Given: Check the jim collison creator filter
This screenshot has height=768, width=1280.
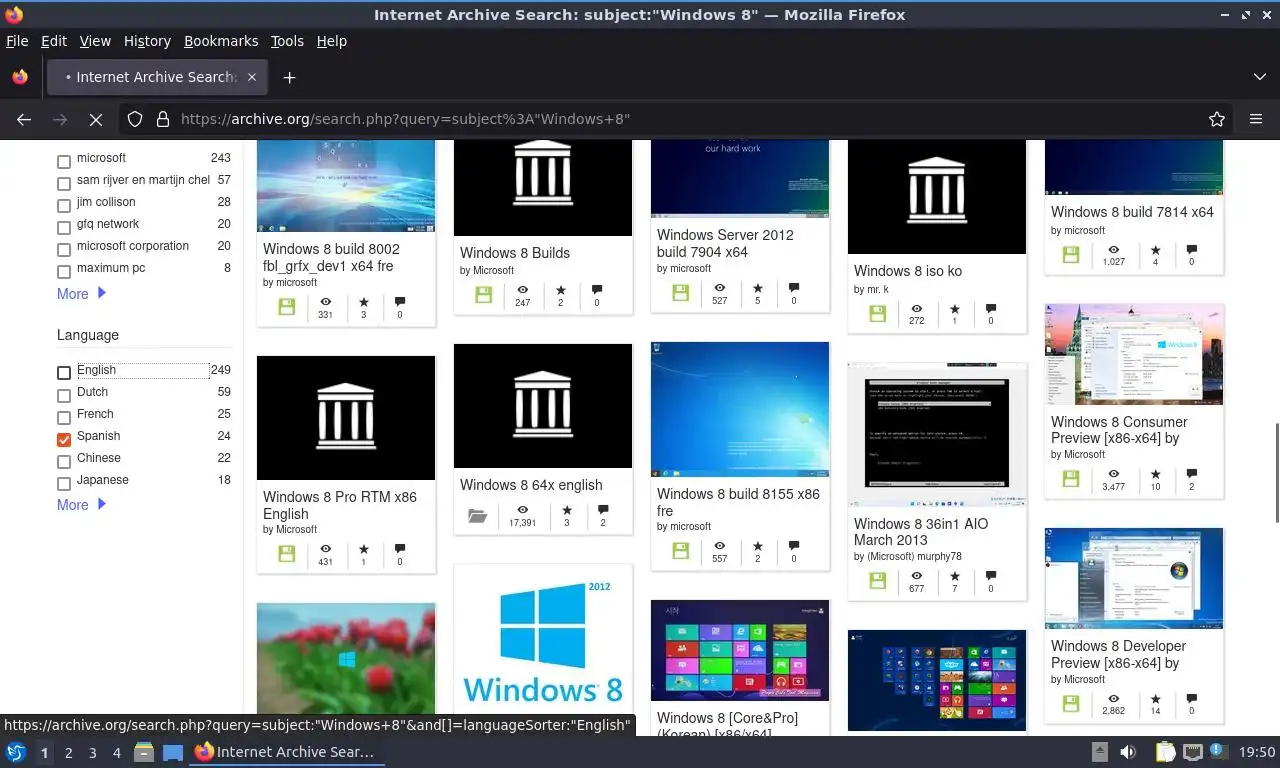Looking at the screenshot, I should point(64,205).
